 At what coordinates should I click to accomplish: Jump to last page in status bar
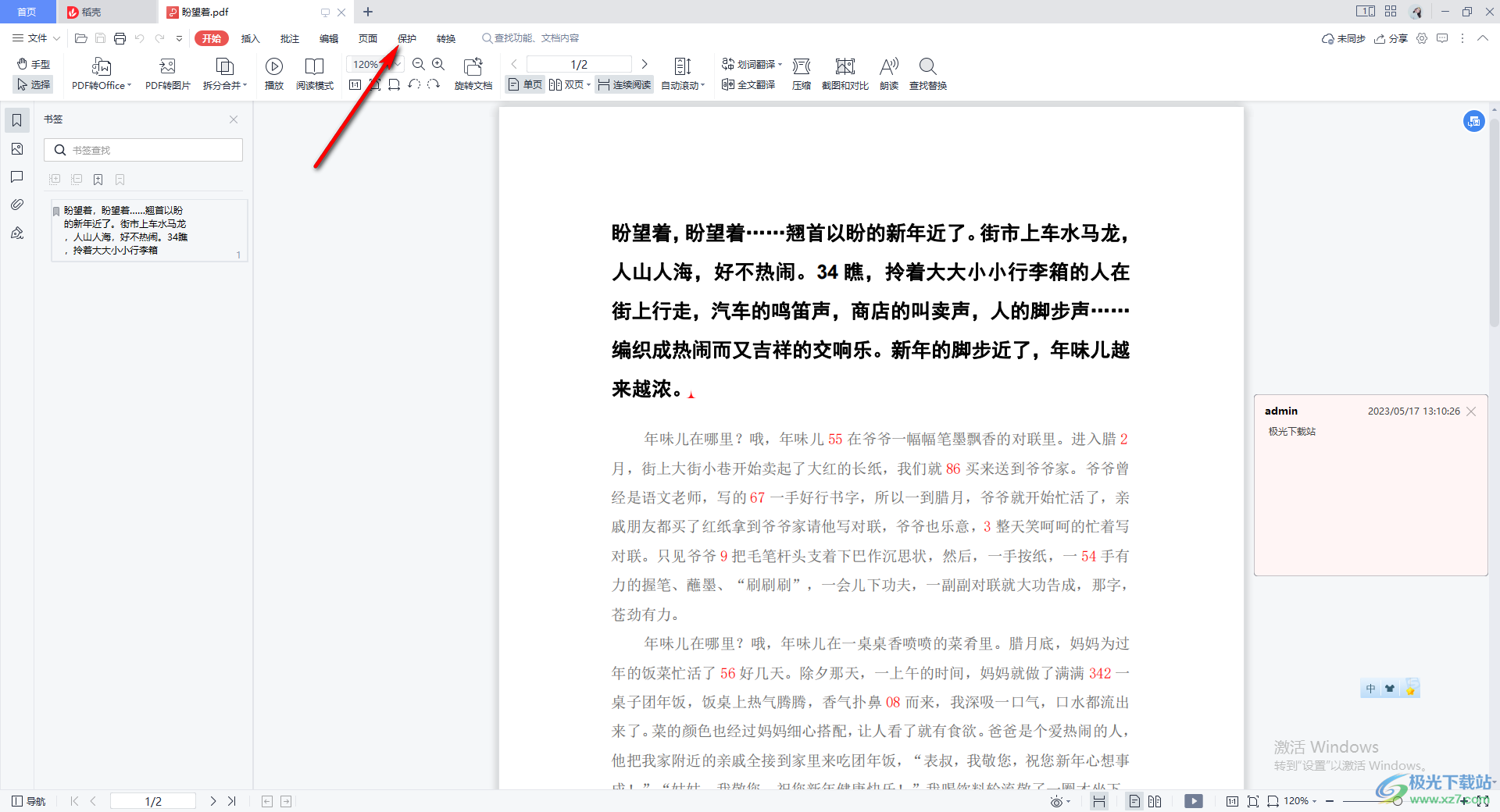(231, 801)
